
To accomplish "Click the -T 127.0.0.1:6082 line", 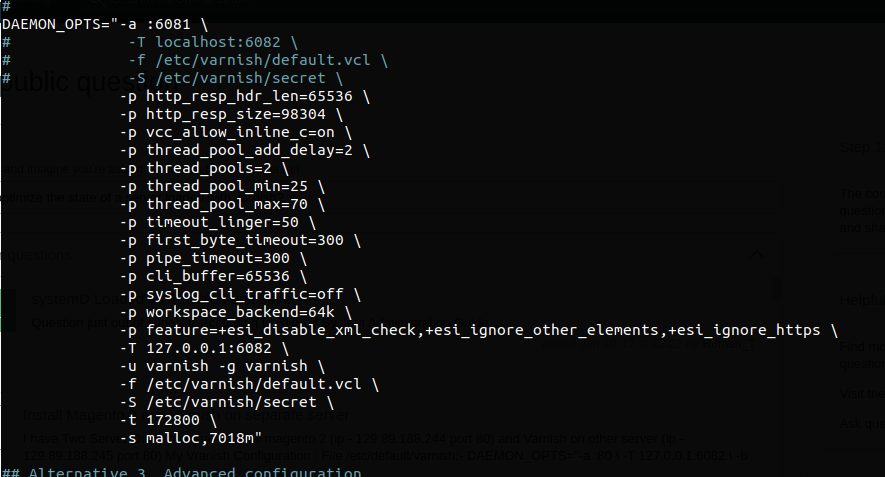I will click(x=204, y=348).
